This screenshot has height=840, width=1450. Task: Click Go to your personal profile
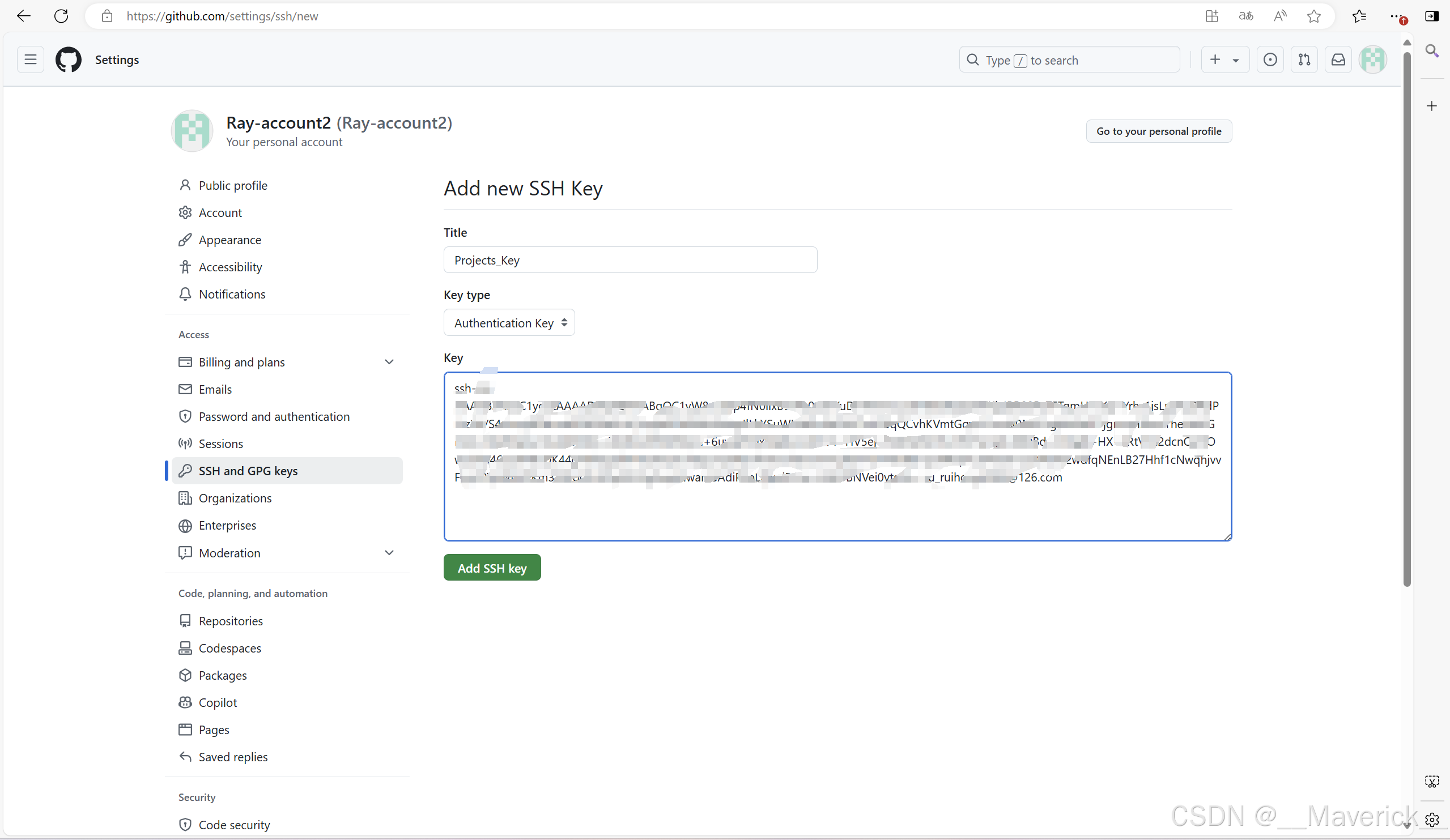click(x=1158, y=131)
